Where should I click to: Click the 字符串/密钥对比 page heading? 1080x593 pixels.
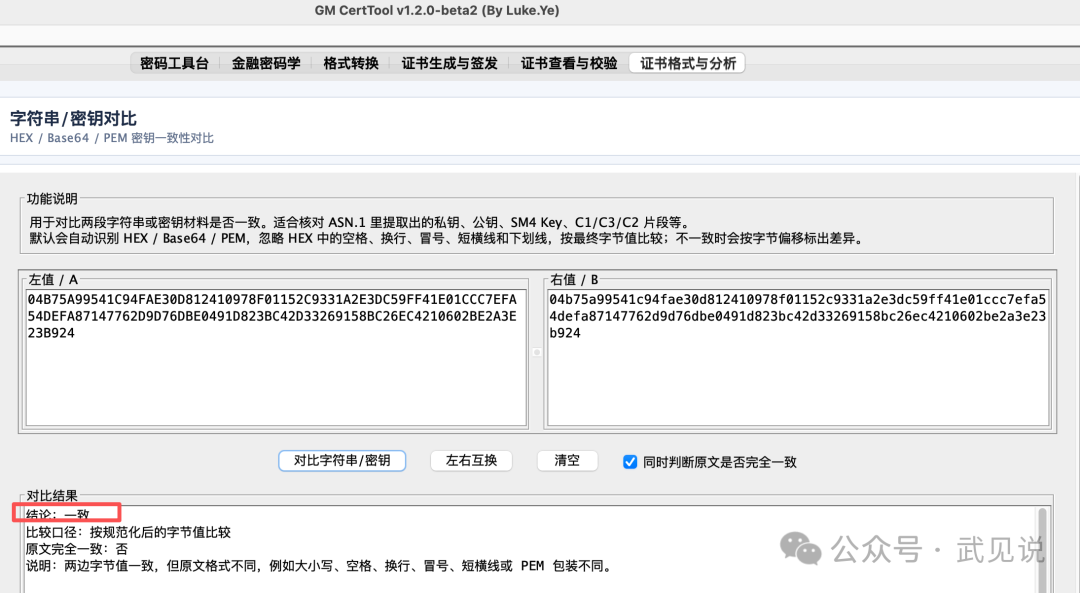click(73, 118)
